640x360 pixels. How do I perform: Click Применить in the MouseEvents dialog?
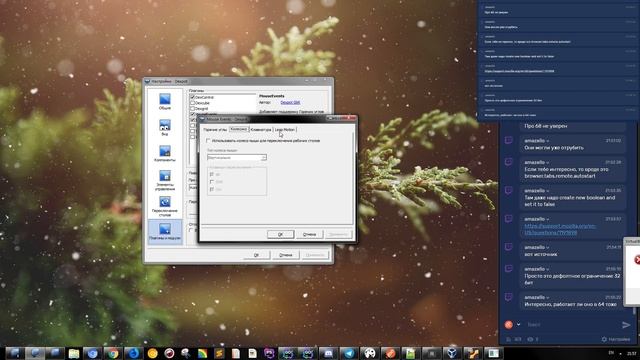338,234
